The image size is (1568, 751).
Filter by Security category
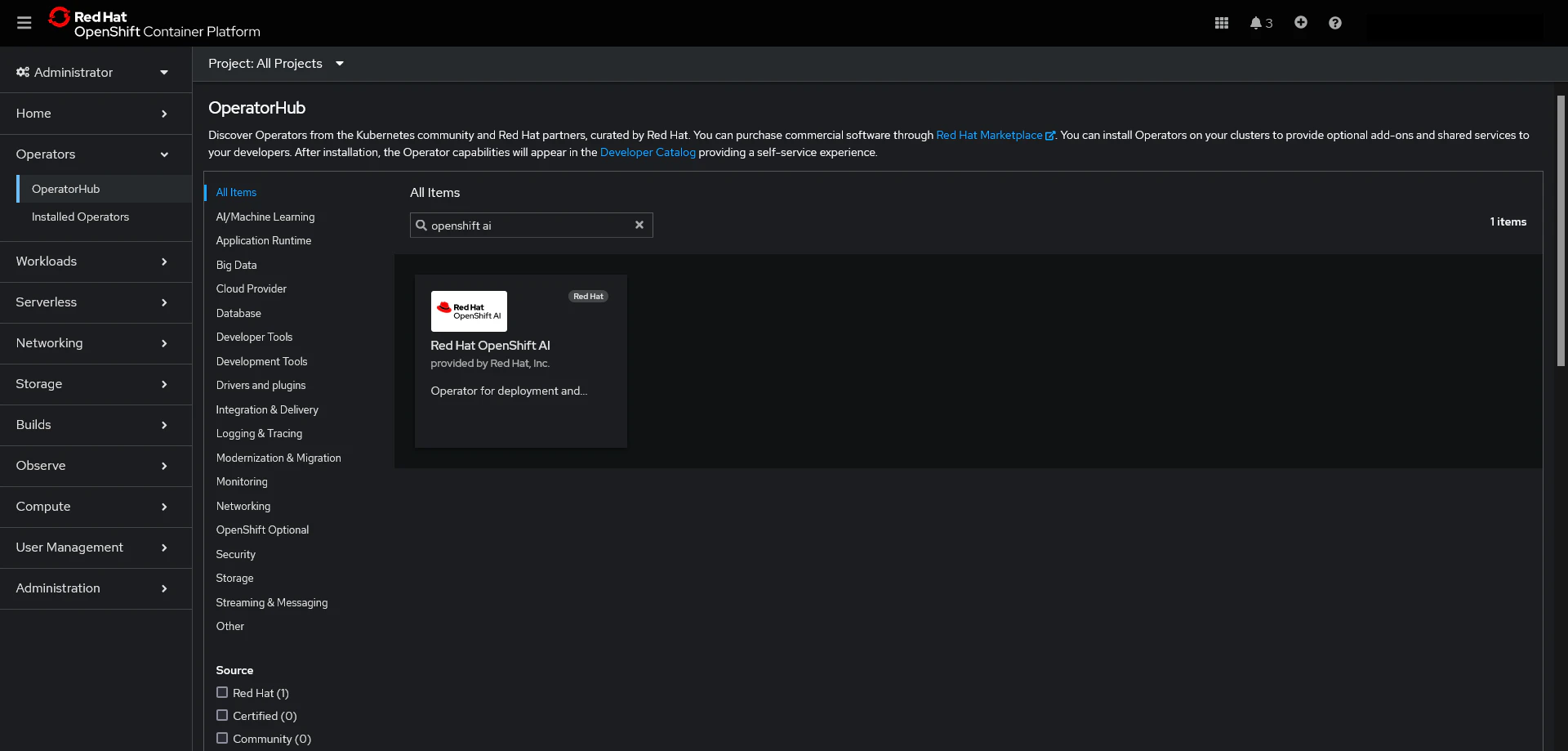coord(236,554)
